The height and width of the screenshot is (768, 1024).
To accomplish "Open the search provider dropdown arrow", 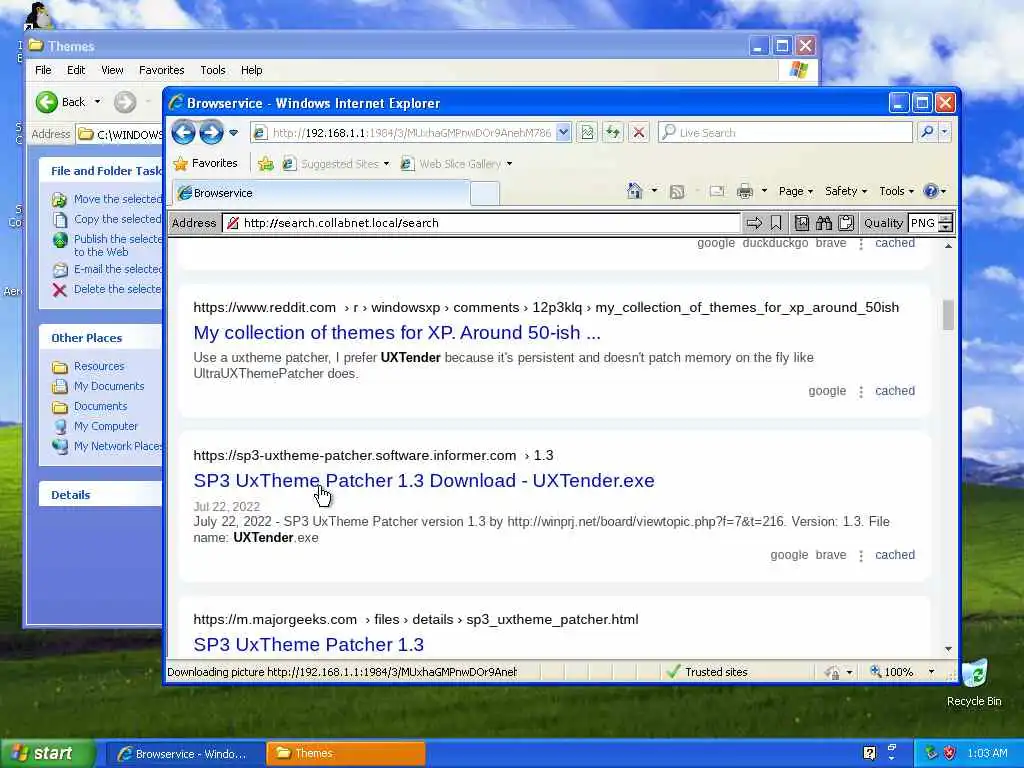I will coord(944,133).
